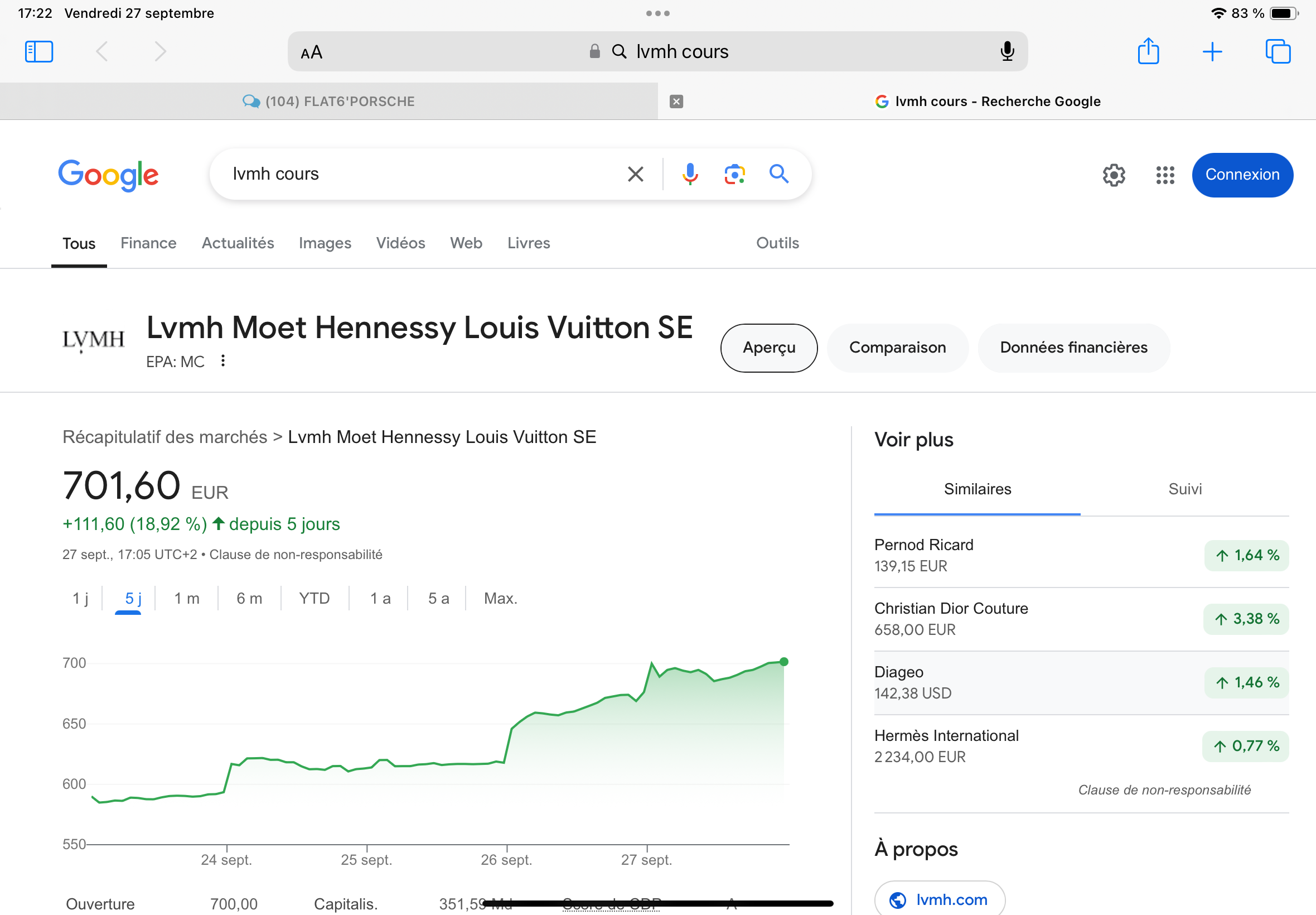This screenshot has width=1316, height=915.
Task: Open a new tab with plus icon
Action: click(1212, 51)
